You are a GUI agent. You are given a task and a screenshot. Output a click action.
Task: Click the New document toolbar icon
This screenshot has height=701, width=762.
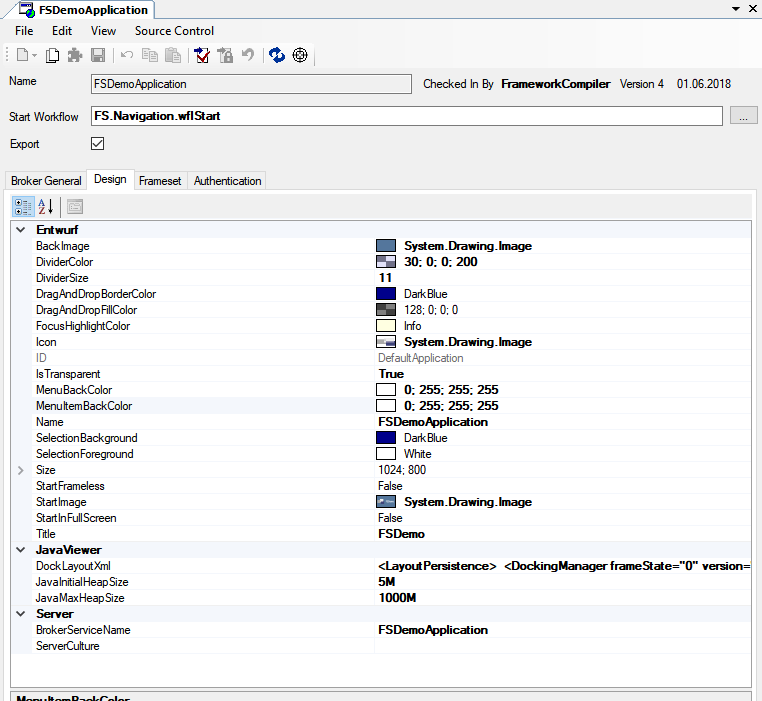point(22,55)
